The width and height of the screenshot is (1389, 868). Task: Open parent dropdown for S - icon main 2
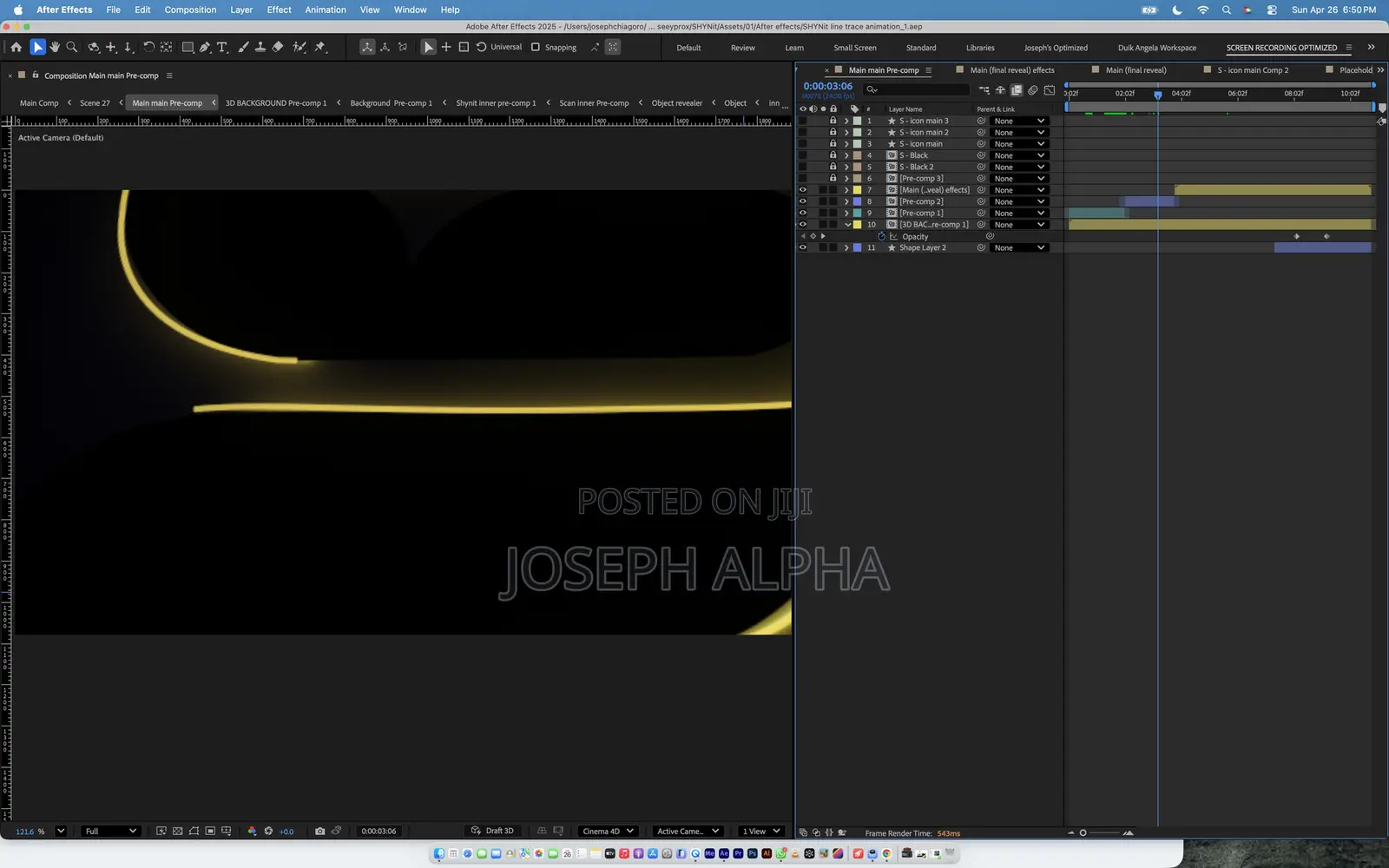(1019, 132)
